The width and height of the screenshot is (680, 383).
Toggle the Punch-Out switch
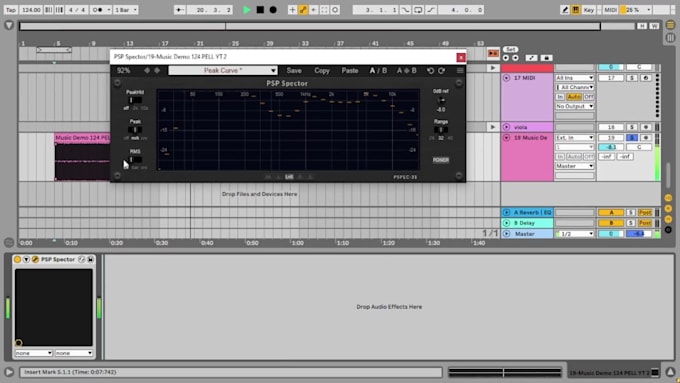[x=431, y=10]
